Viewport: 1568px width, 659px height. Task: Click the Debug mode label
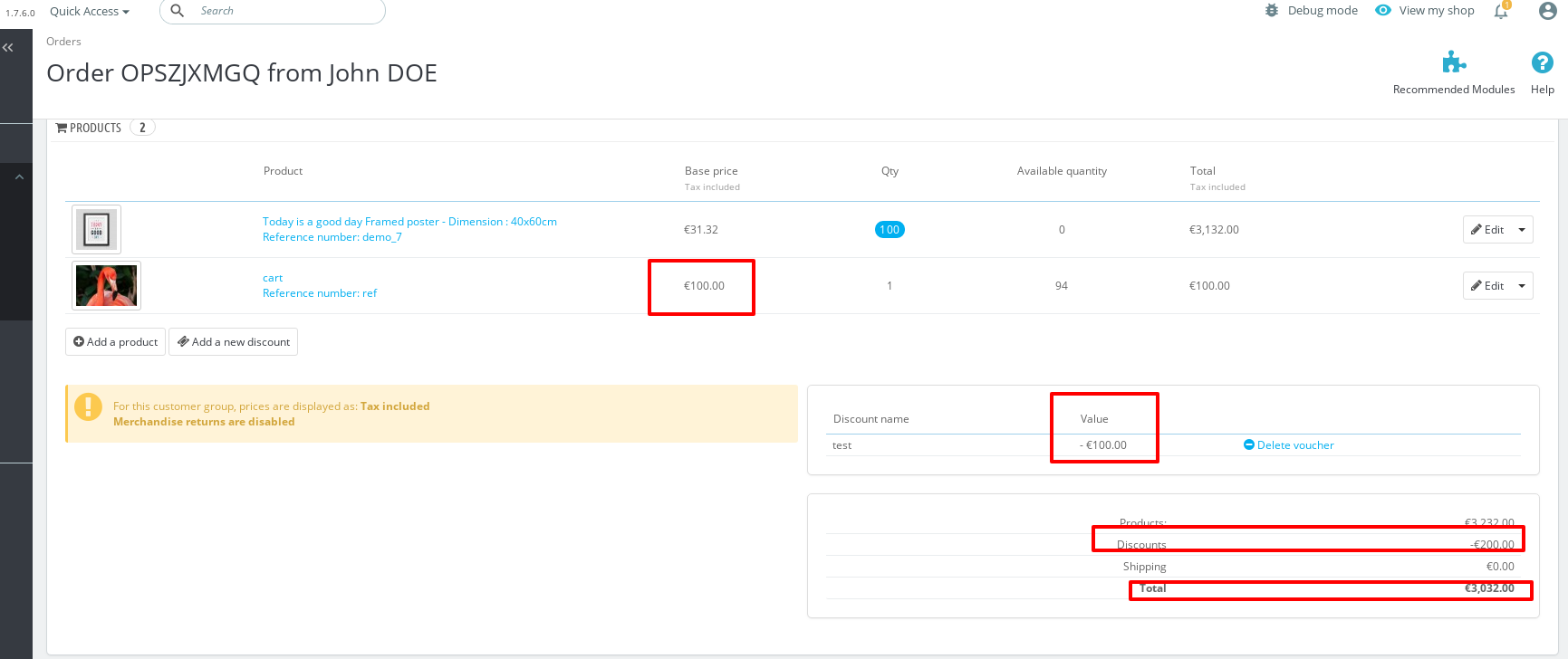[1323, 11]
